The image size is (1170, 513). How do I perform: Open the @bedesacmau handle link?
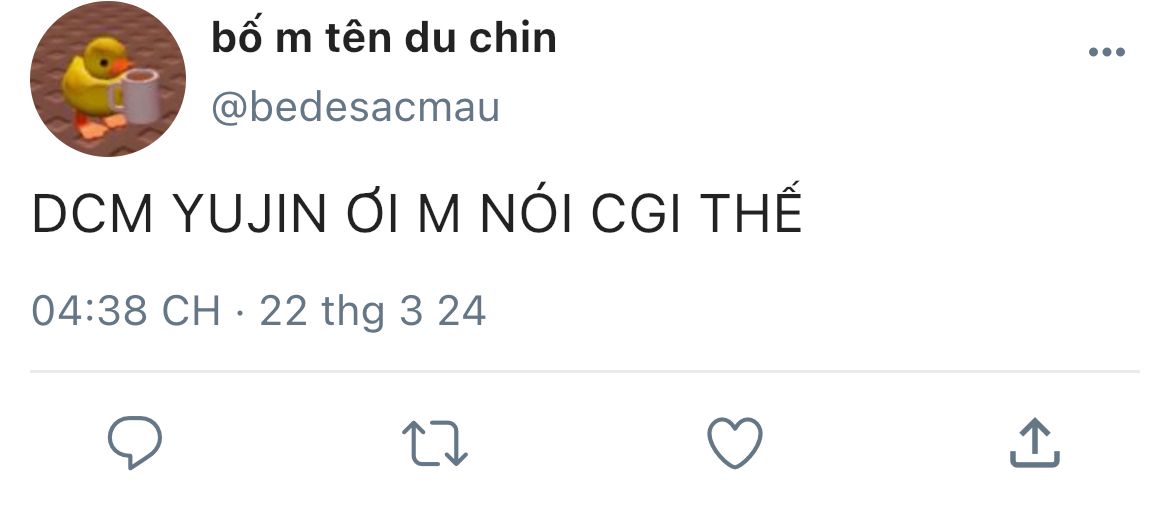tap(355, 107)
